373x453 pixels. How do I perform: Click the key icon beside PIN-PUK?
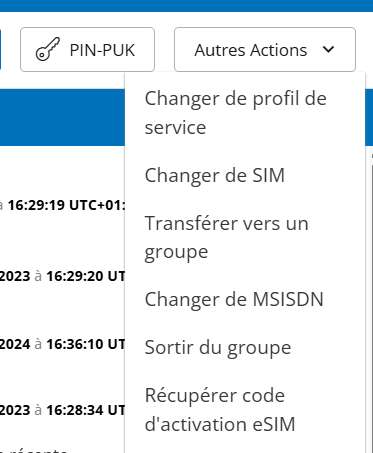click(48, 49)
